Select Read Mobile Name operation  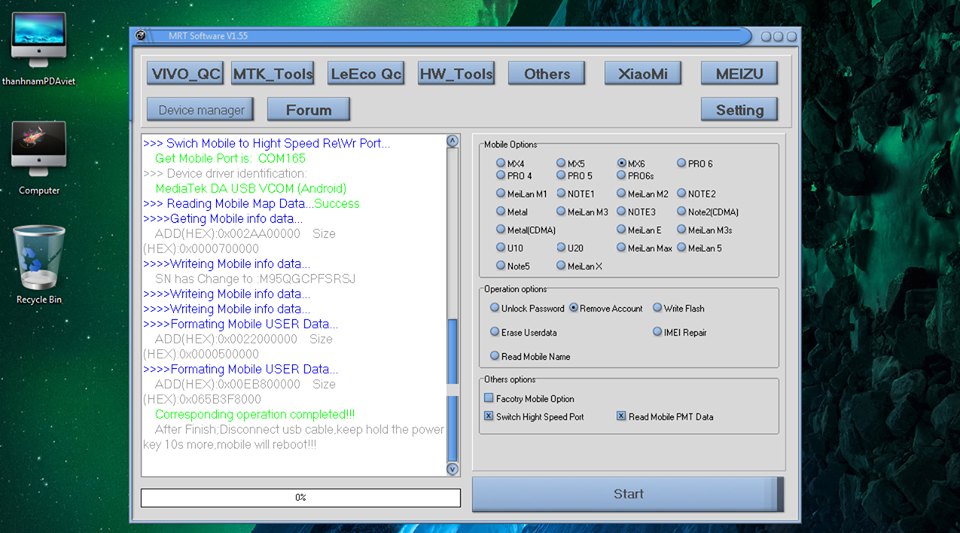point(495,356)
